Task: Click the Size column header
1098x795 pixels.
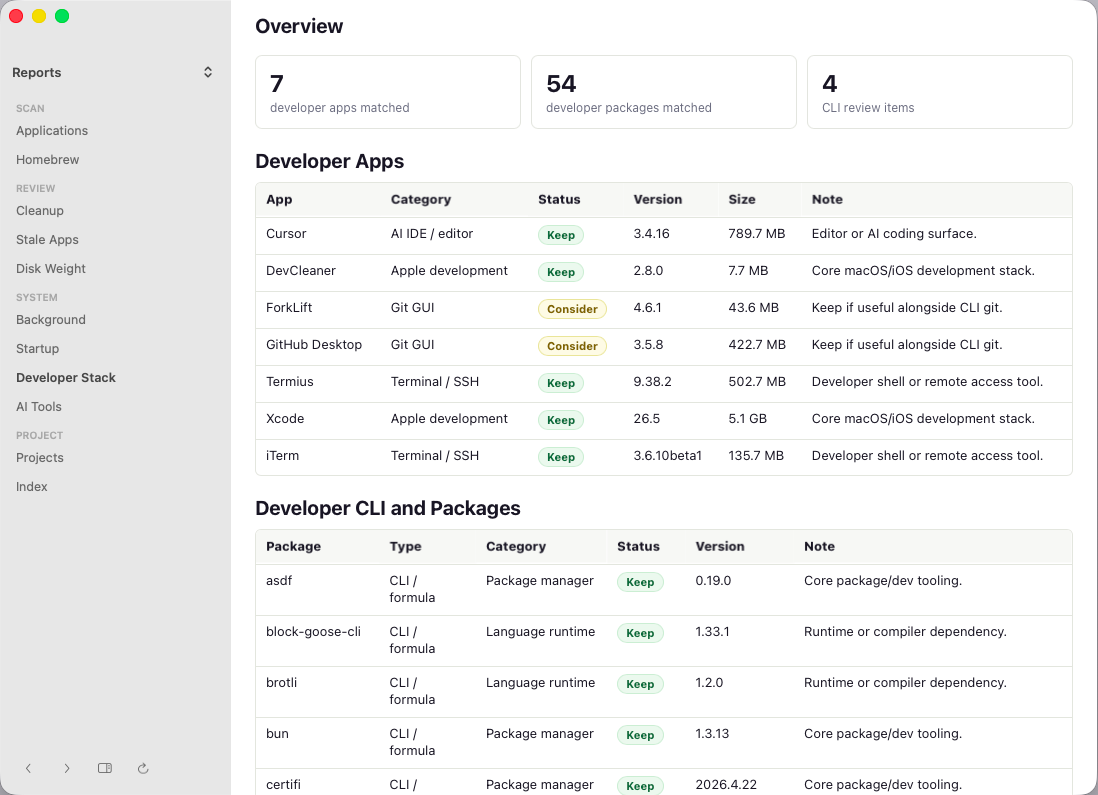Action: [x=742, y=200]
